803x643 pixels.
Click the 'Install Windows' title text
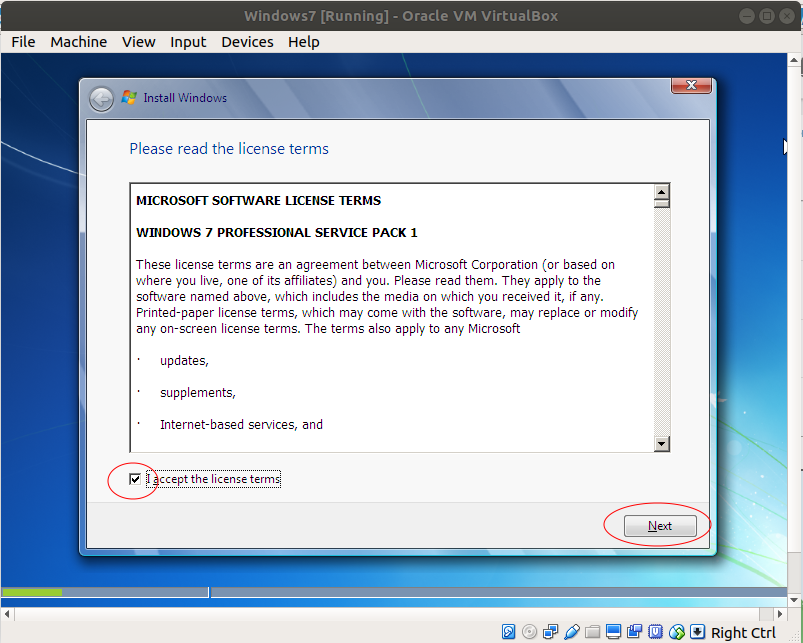[185, 98]
